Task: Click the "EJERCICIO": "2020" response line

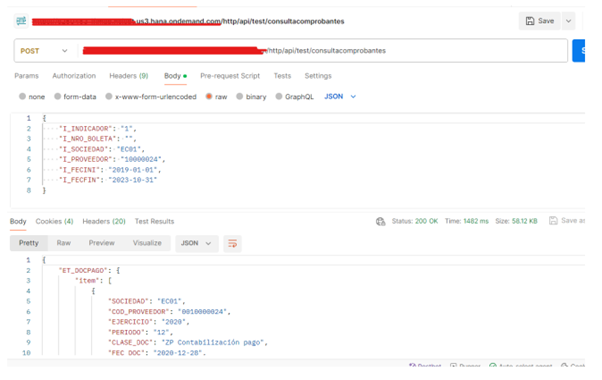Action: 149,322
